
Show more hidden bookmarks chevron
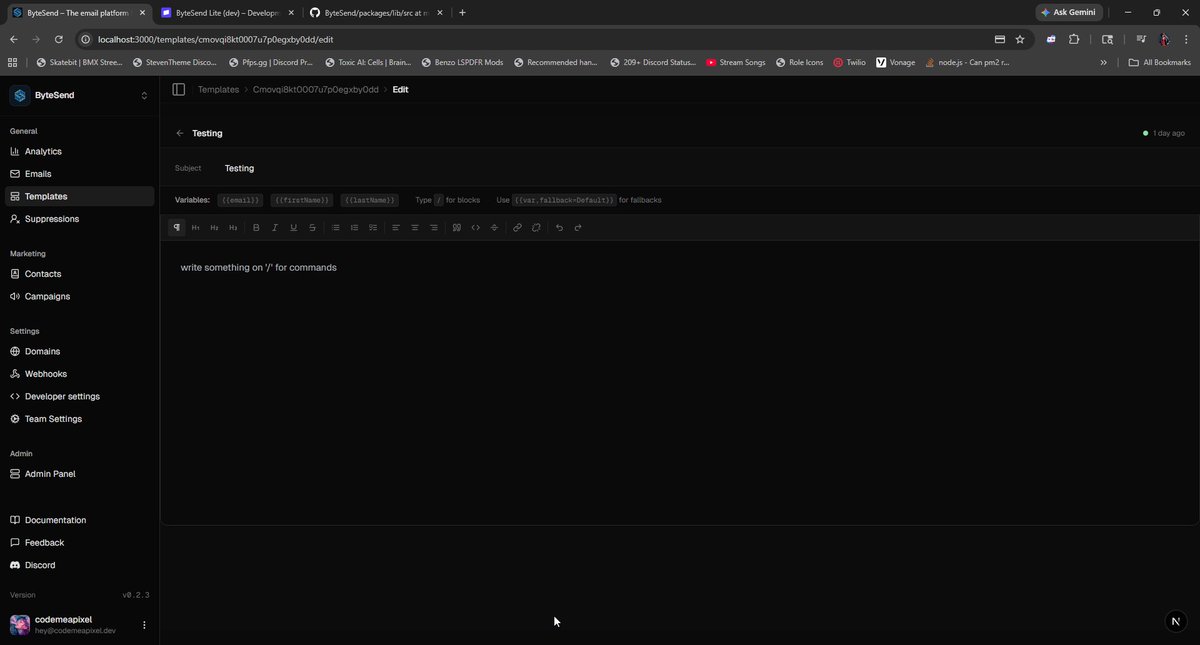click(x=1104, y=62)
